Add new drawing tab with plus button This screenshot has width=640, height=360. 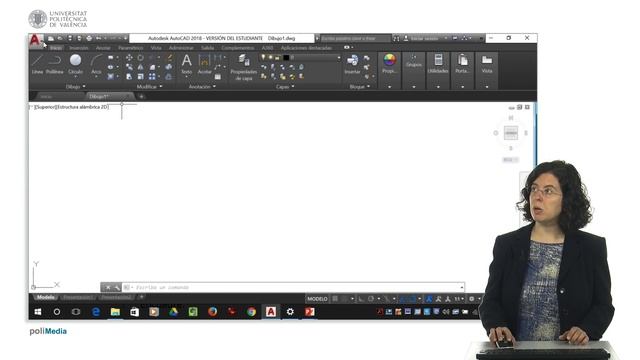click(x=141, y=97)
